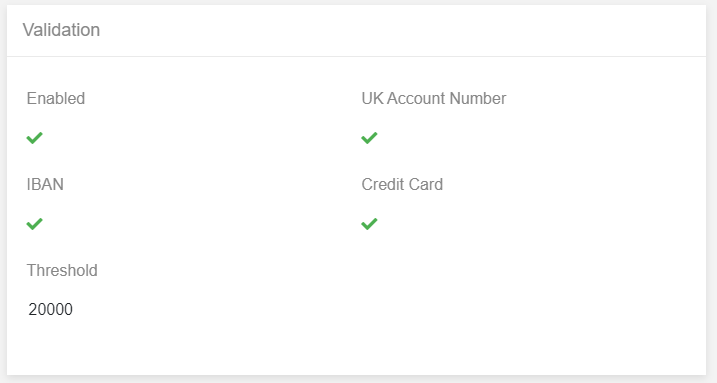
Task: Click the Threshold field label
Action: (x=62, y=270)
